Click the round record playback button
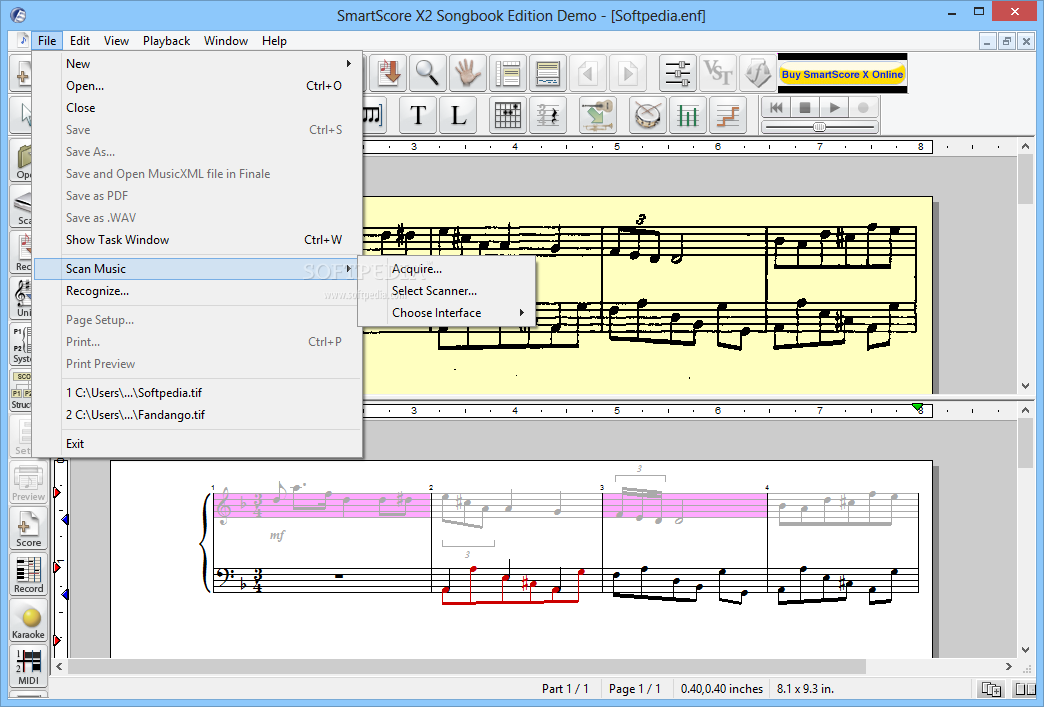This screenshot has height=707, width=1044. point(863,107)
